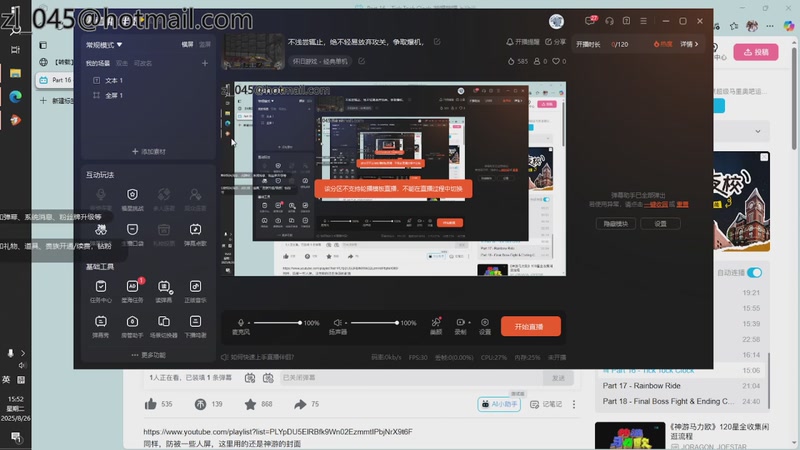Open the video more-options three dots menu
The image size is (800, 450).
click(574, 404)
